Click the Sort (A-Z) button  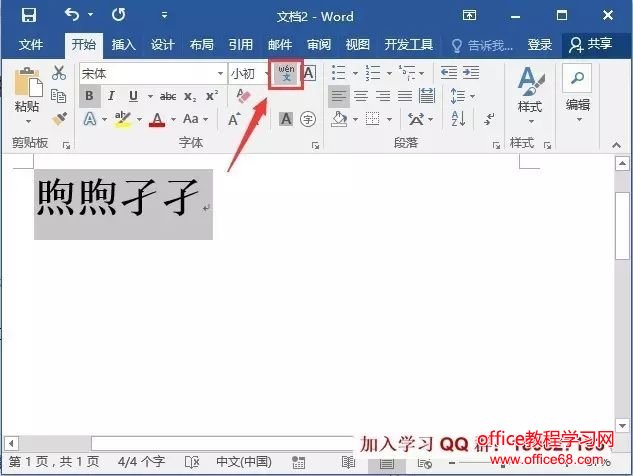(x=459, y=119)
